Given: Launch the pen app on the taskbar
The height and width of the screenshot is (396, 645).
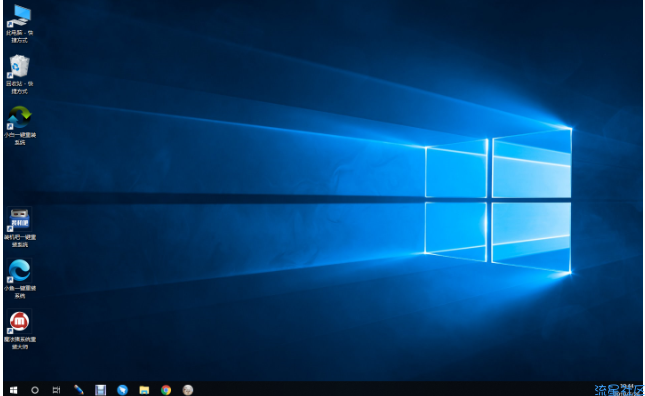Looking at the screenshot, I should 79,389.
